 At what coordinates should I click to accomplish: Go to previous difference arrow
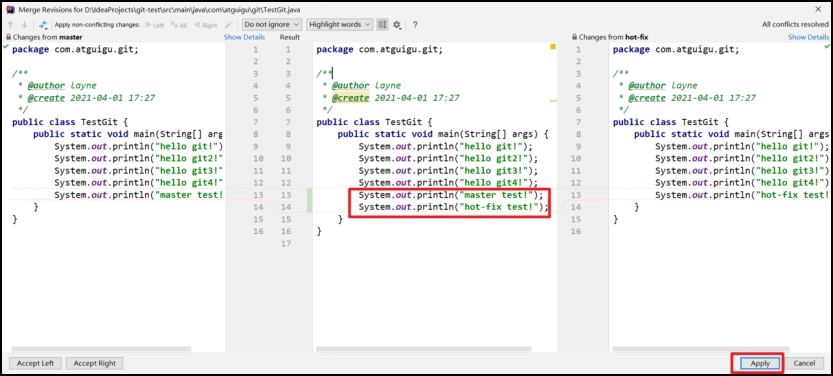[10, 25]
